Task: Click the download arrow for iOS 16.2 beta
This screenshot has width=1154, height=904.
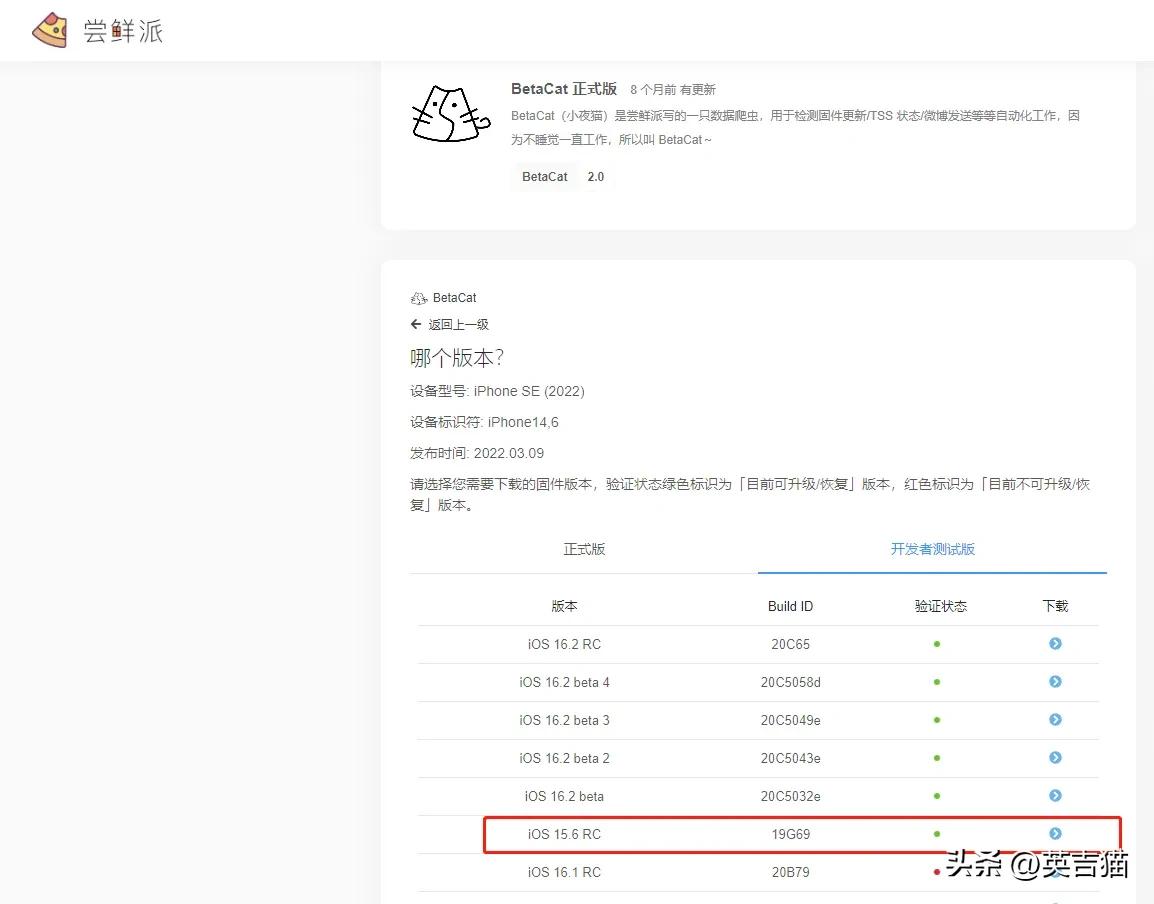Action: (x=1055, y=796)
